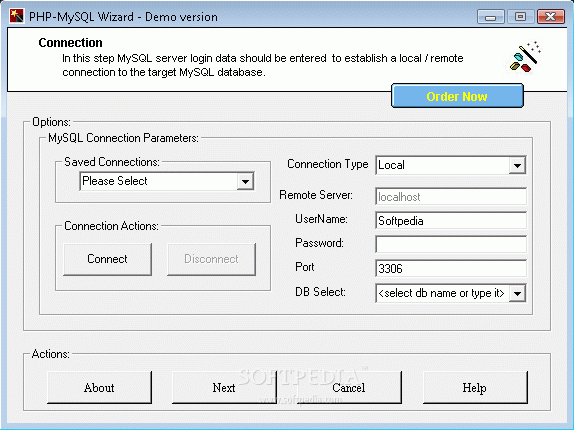
Task: Click the Connection Actions group label
Action: click(x=111, y=226)
